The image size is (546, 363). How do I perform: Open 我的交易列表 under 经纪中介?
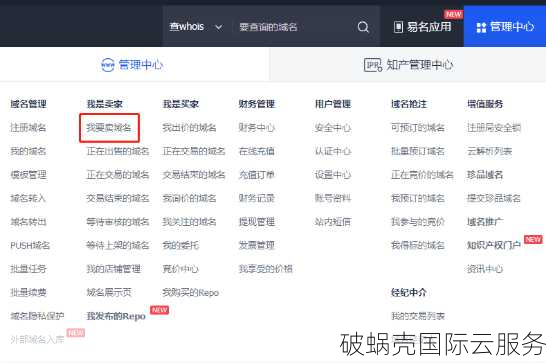pyautogui.click(x=418, y=316)
